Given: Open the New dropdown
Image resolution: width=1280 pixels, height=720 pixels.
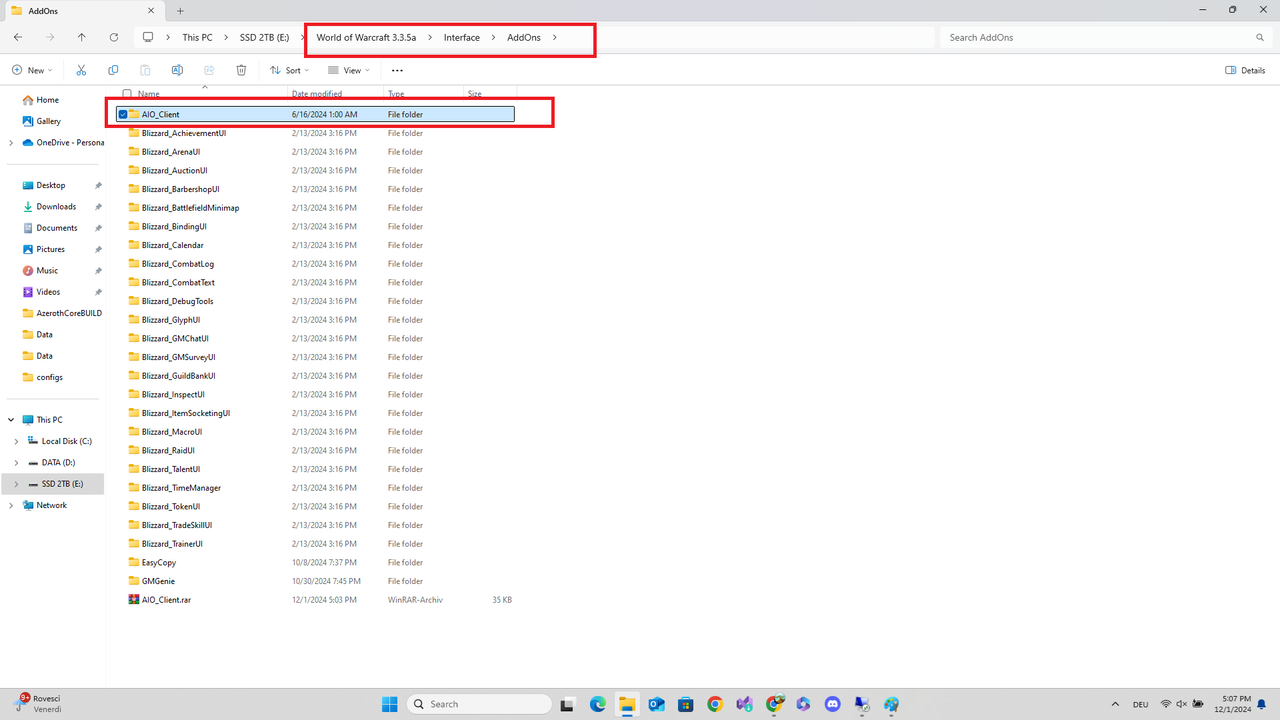Looking at the screenshot, I should 32,70.
